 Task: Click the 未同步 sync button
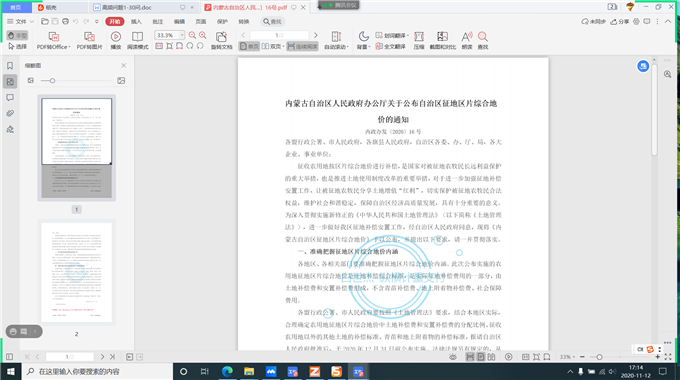[x=593, y=21]
